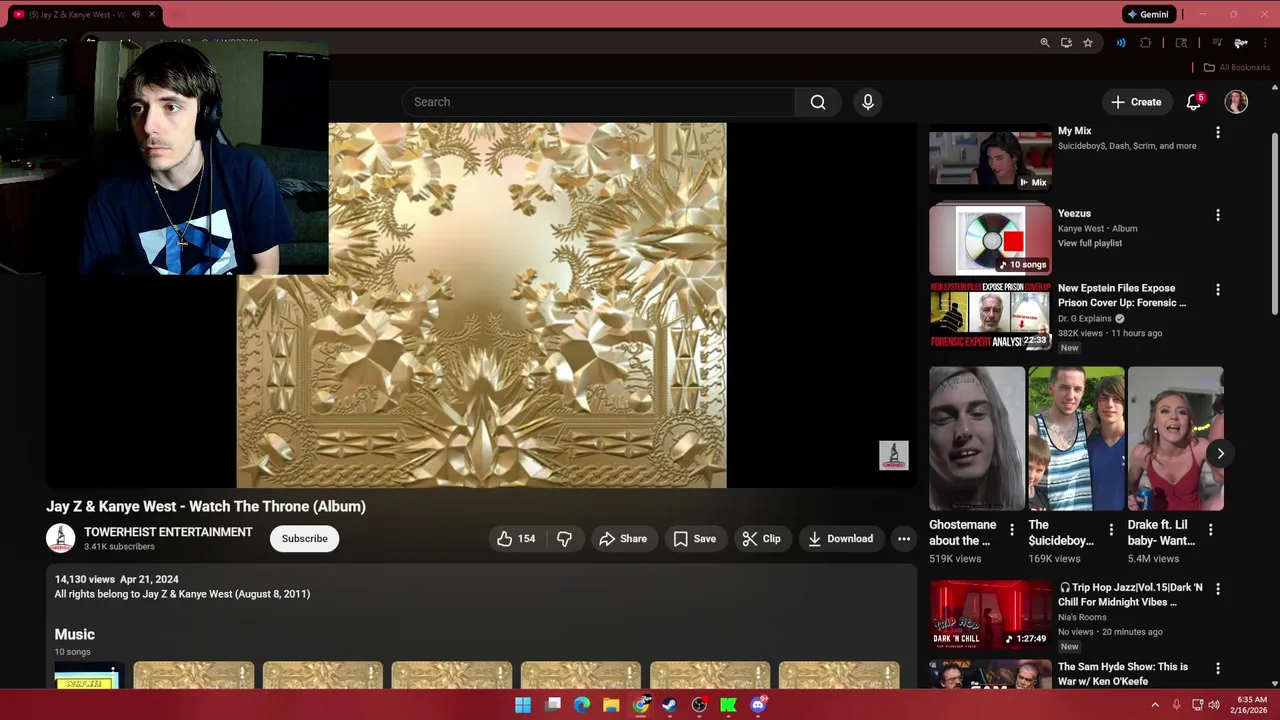The height and width of the screenshot is (720, 1280).
Task: Open Chrome media controls icon
Action: click(1217, 43)
